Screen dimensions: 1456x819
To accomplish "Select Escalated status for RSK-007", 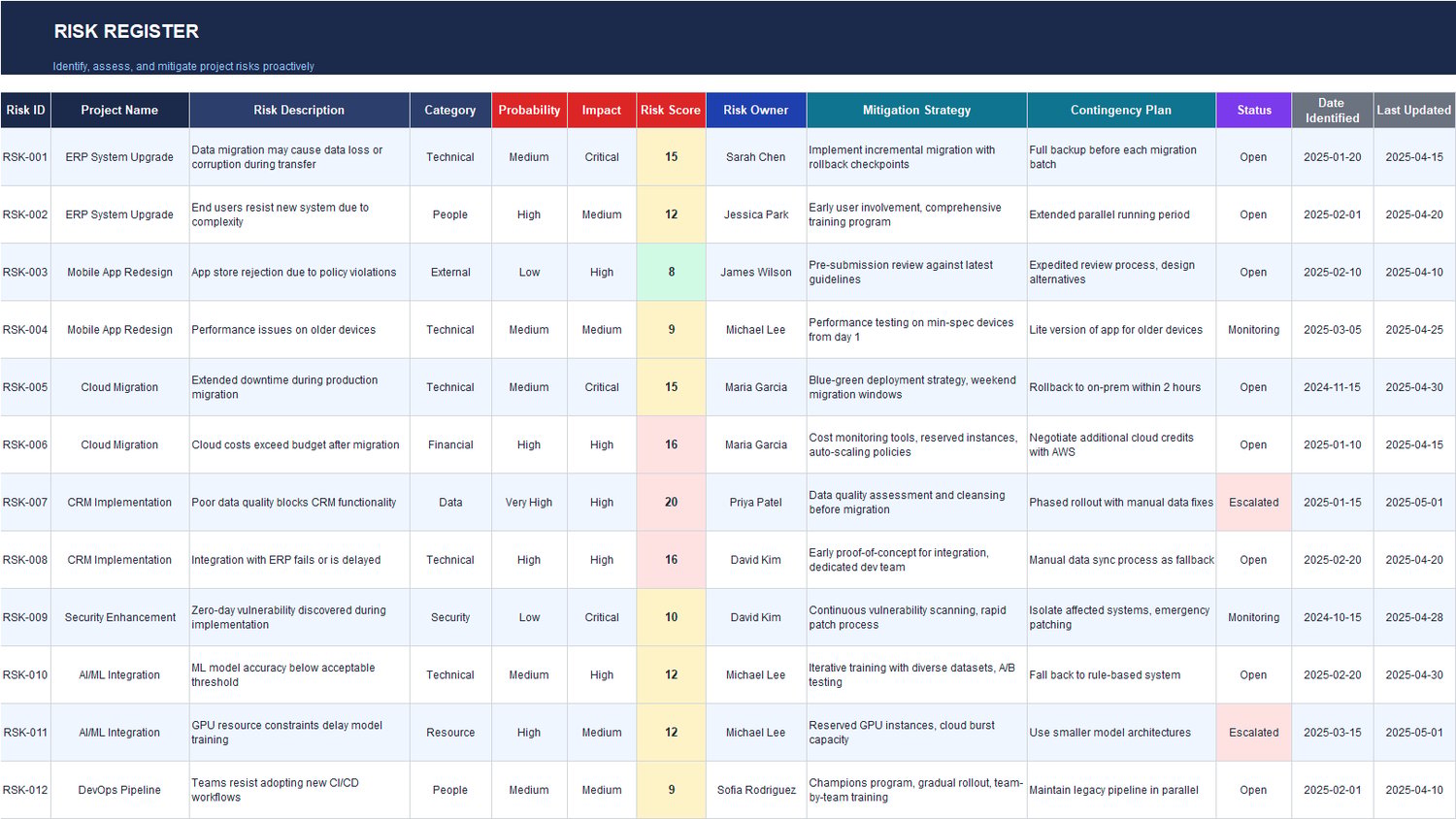I will (1254, 503).
